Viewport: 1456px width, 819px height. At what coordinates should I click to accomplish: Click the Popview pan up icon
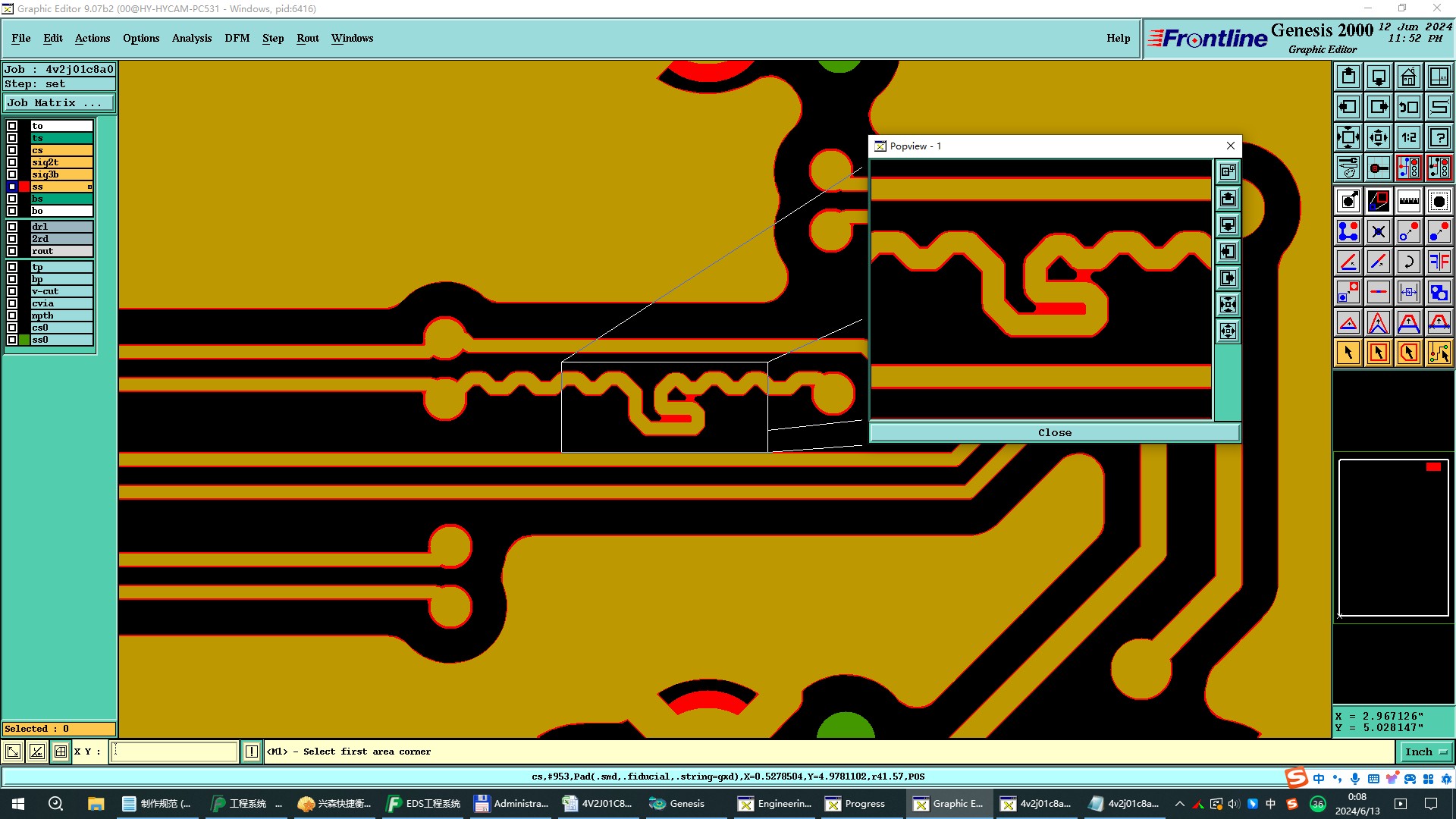click(1228, 199)
